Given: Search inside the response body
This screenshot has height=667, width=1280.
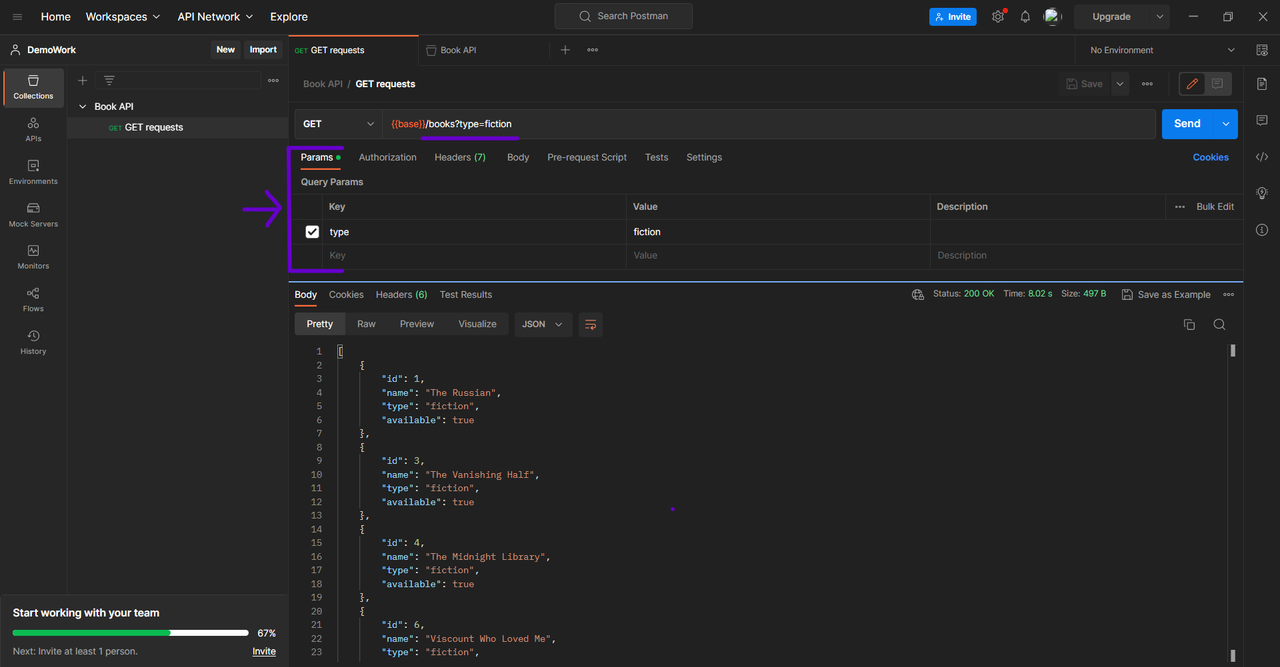Looking at the screenshot, I should [1219, 325].
